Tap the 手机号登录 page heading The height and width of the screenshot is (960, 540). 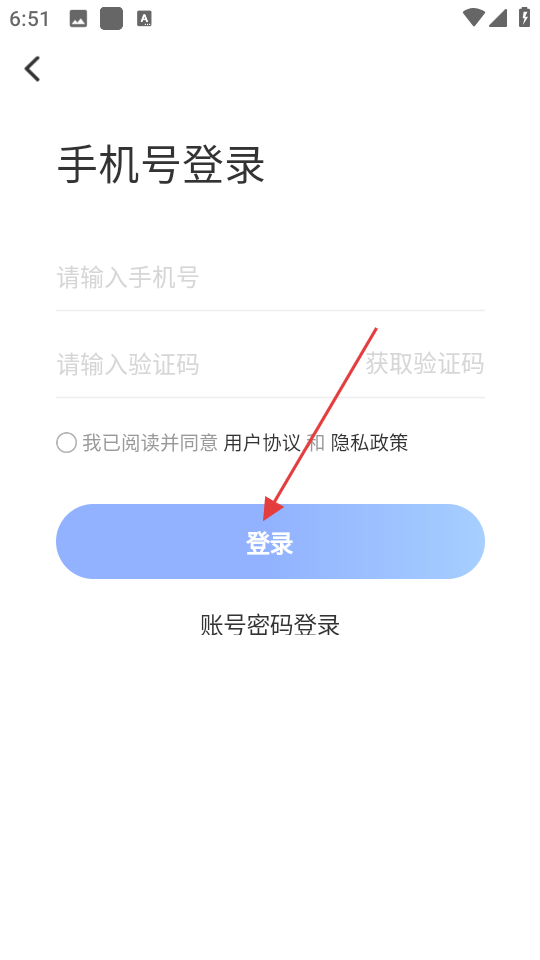point(161,165)
